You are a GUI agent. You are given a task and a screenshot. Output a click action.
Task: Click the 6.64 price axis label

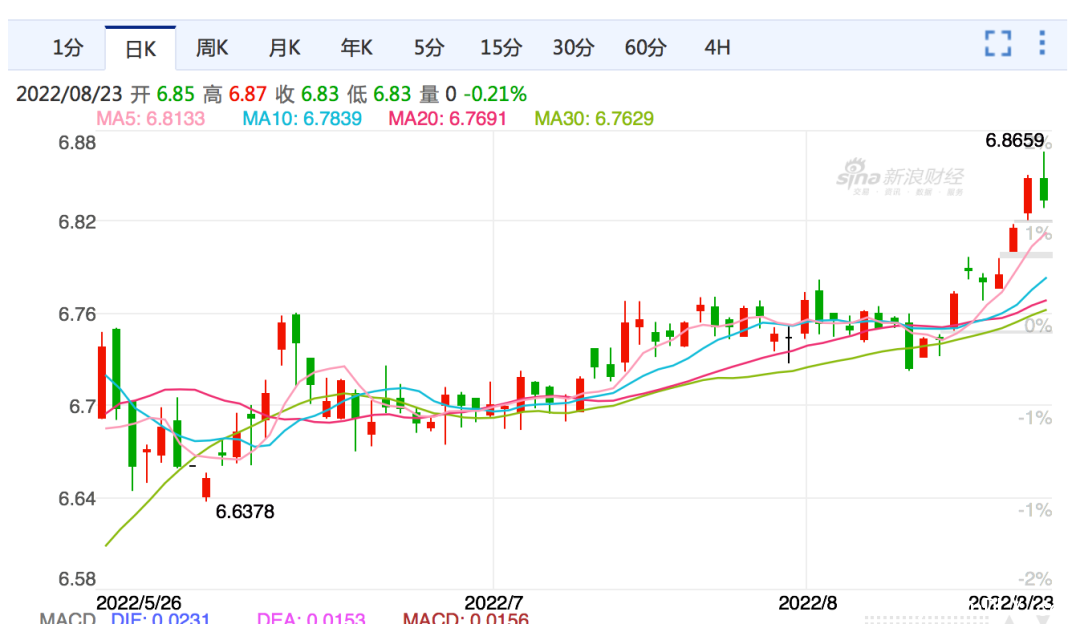pyautogui.click(x=77, y=499)
